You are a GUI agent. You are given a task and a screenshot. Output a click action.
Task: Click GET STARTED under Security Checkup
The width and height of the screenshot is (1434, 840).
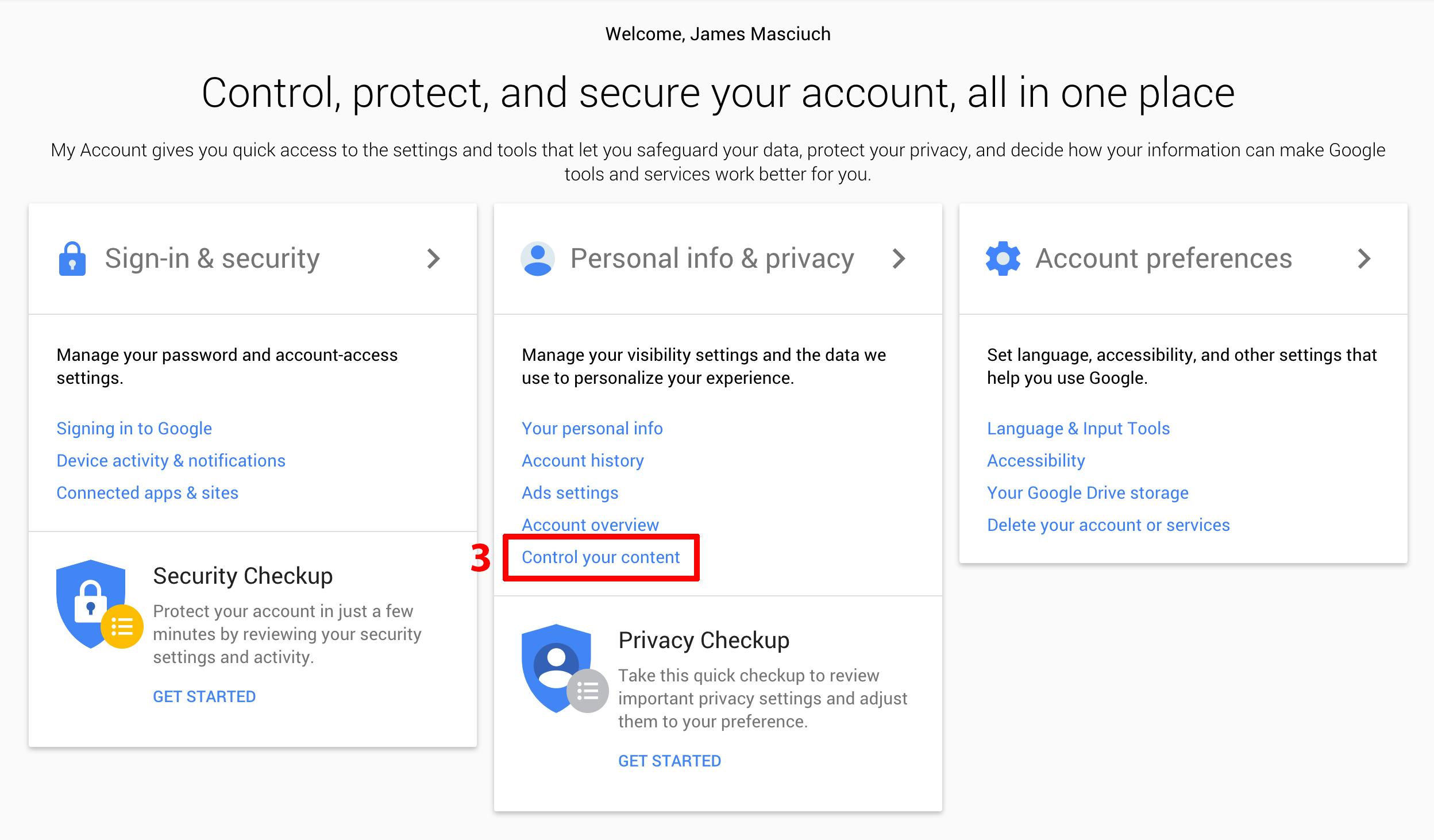[204, 696]
